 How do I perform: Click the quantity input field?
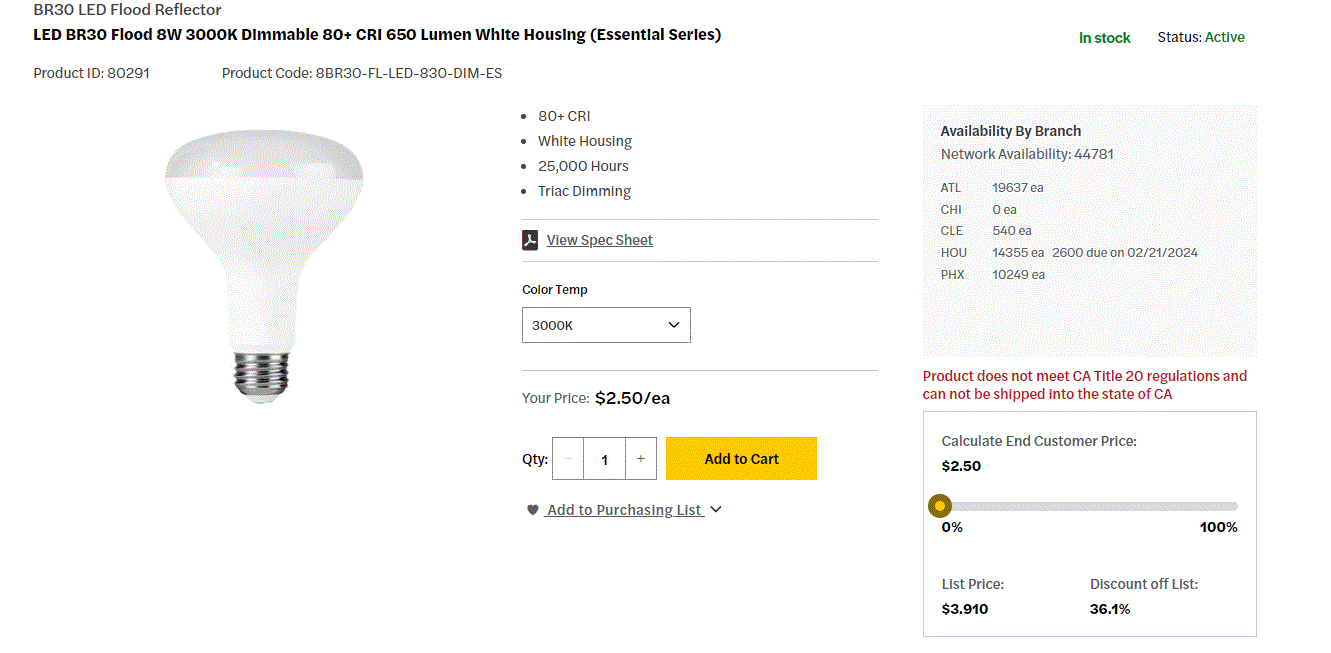tap(604, 459)
